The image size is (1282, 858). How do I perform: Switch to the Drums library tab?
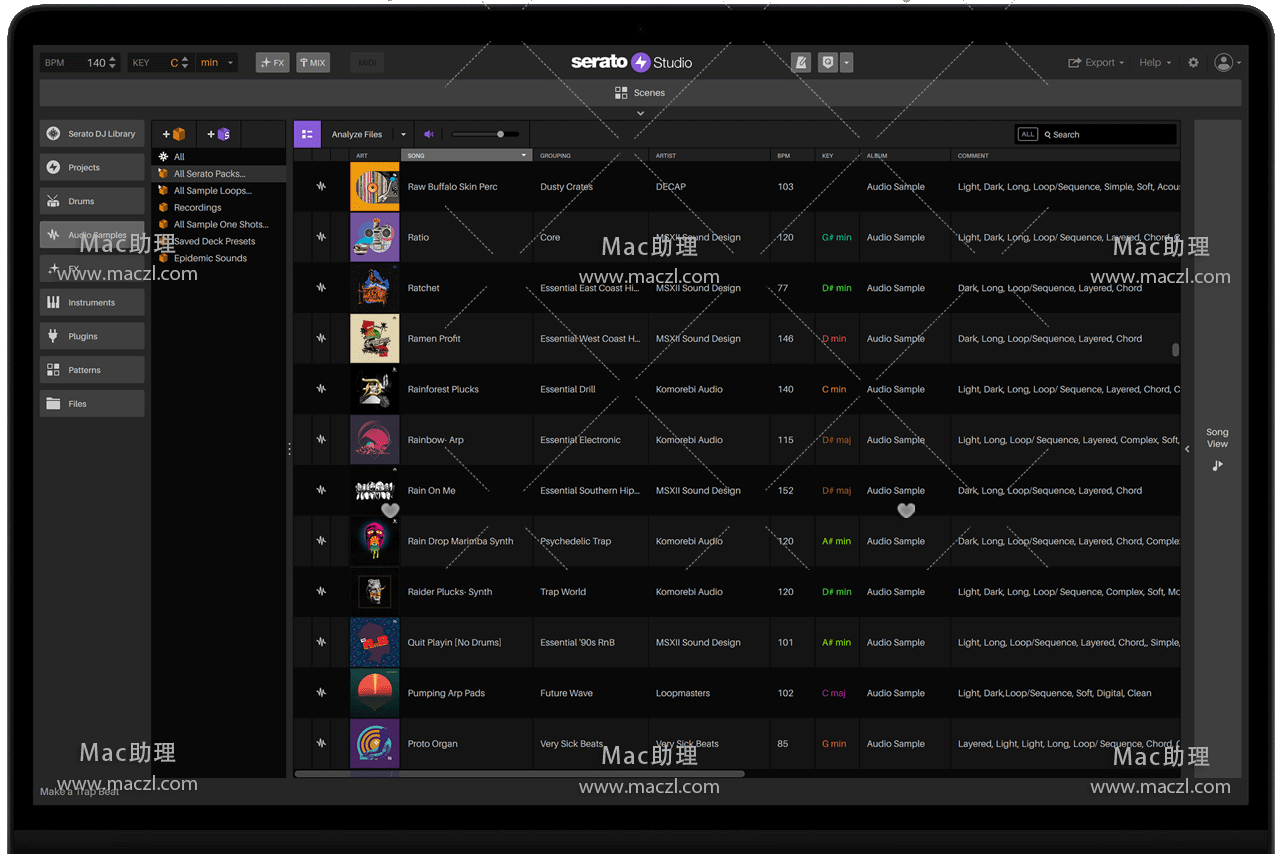coord(92,201)
